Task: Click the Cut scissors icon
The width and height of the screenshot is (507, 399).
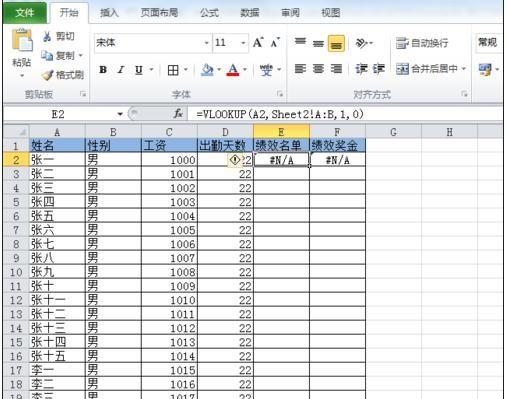Action: pos(47,36)
